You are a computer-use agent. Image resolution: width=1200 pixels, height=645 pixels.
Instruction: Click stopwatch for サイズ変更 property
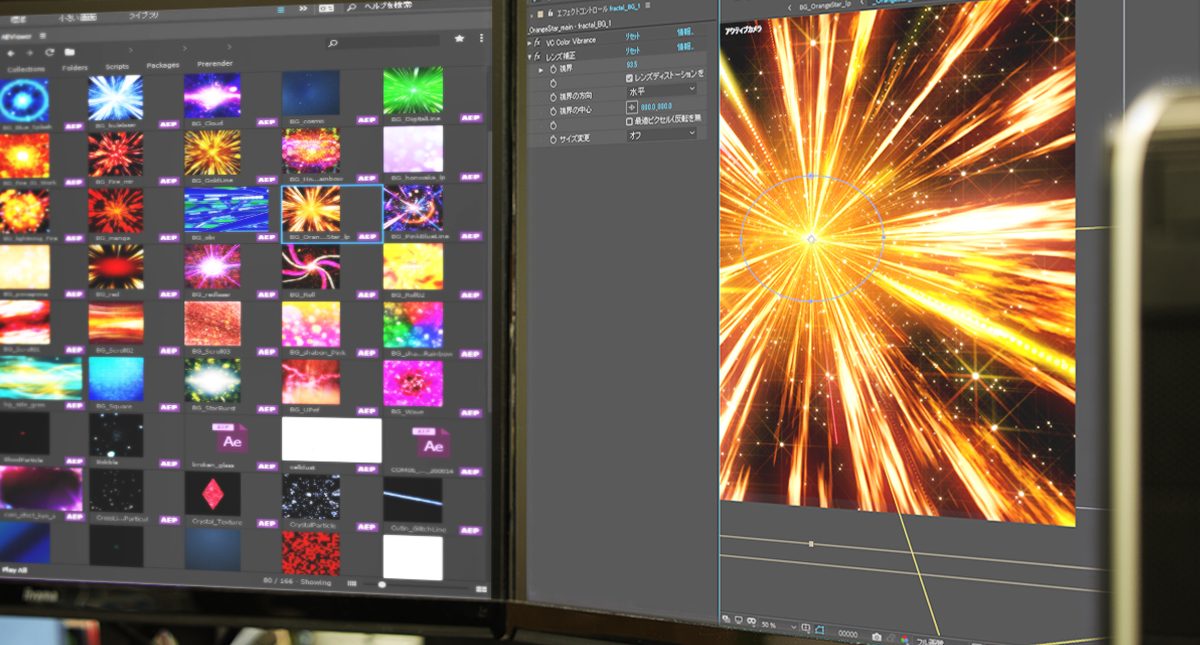click(x=552, y=138)
